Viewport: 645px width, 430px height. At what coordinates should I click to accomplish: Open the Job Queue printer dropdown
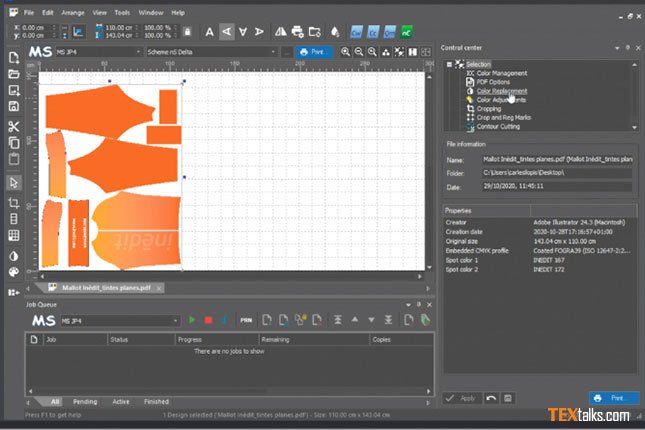pos(174,319)
